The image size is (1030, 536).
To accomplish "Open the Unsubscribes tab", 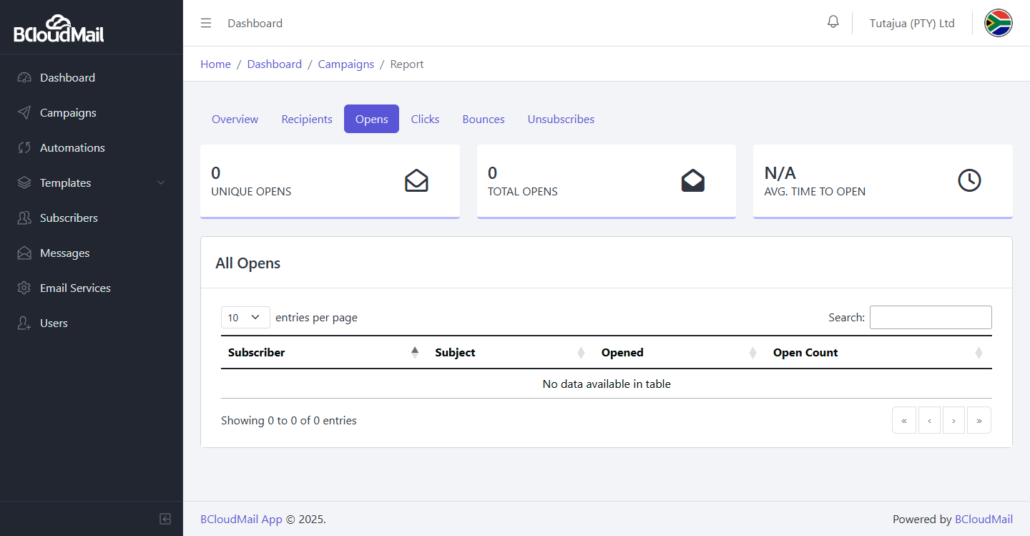I will (x=561, y=119).
